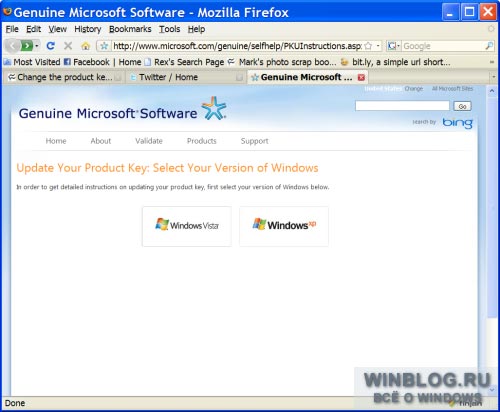The image size is (500, 412).
Task: Click the scroll up arrow
Action: coord(492,91)
